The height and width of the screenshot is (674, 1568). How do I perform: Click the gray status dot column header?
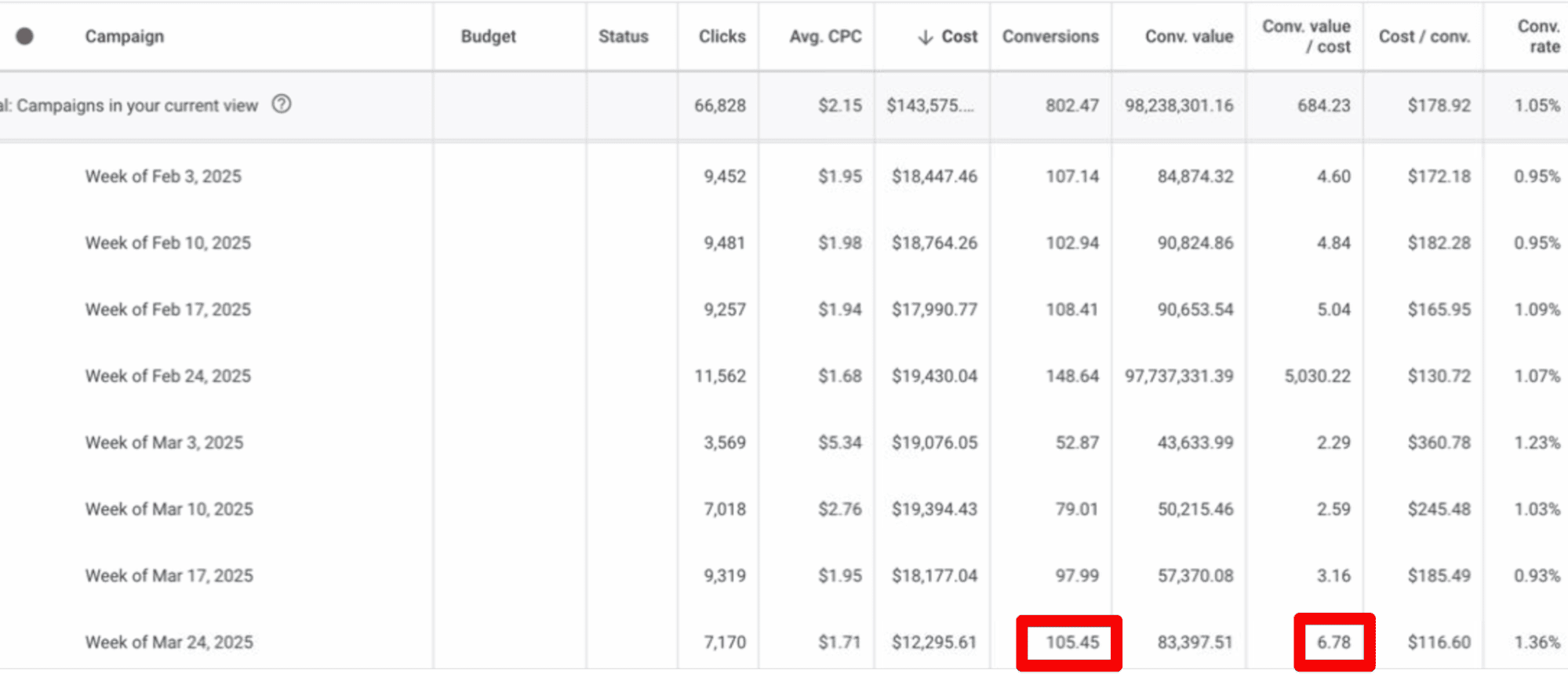pos(25,36)
